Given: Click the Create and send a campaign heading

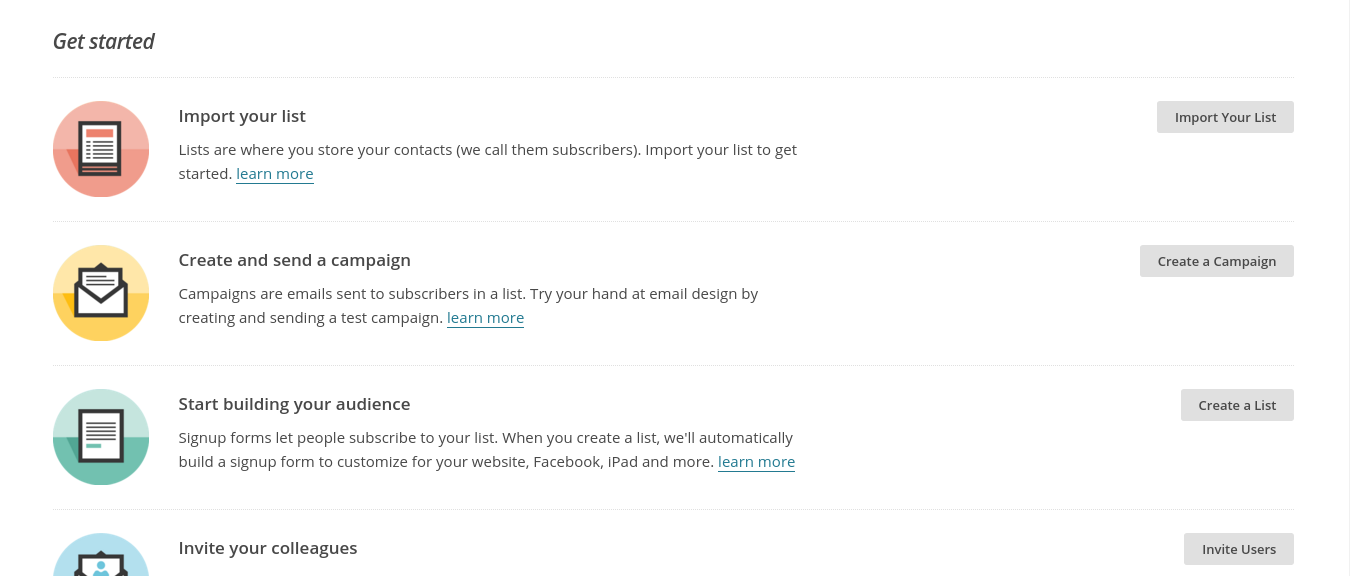Looking at the screenshot, I should pos(294,260).
